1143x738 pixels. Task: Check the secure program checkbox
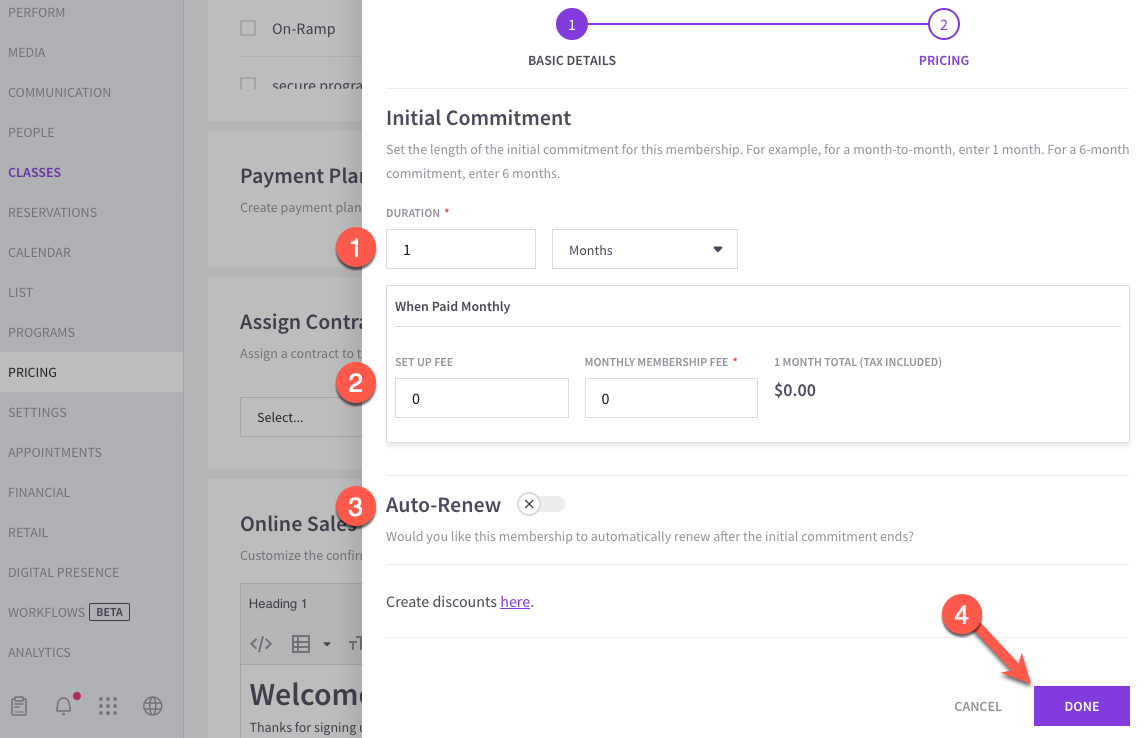tap(248, 83)
